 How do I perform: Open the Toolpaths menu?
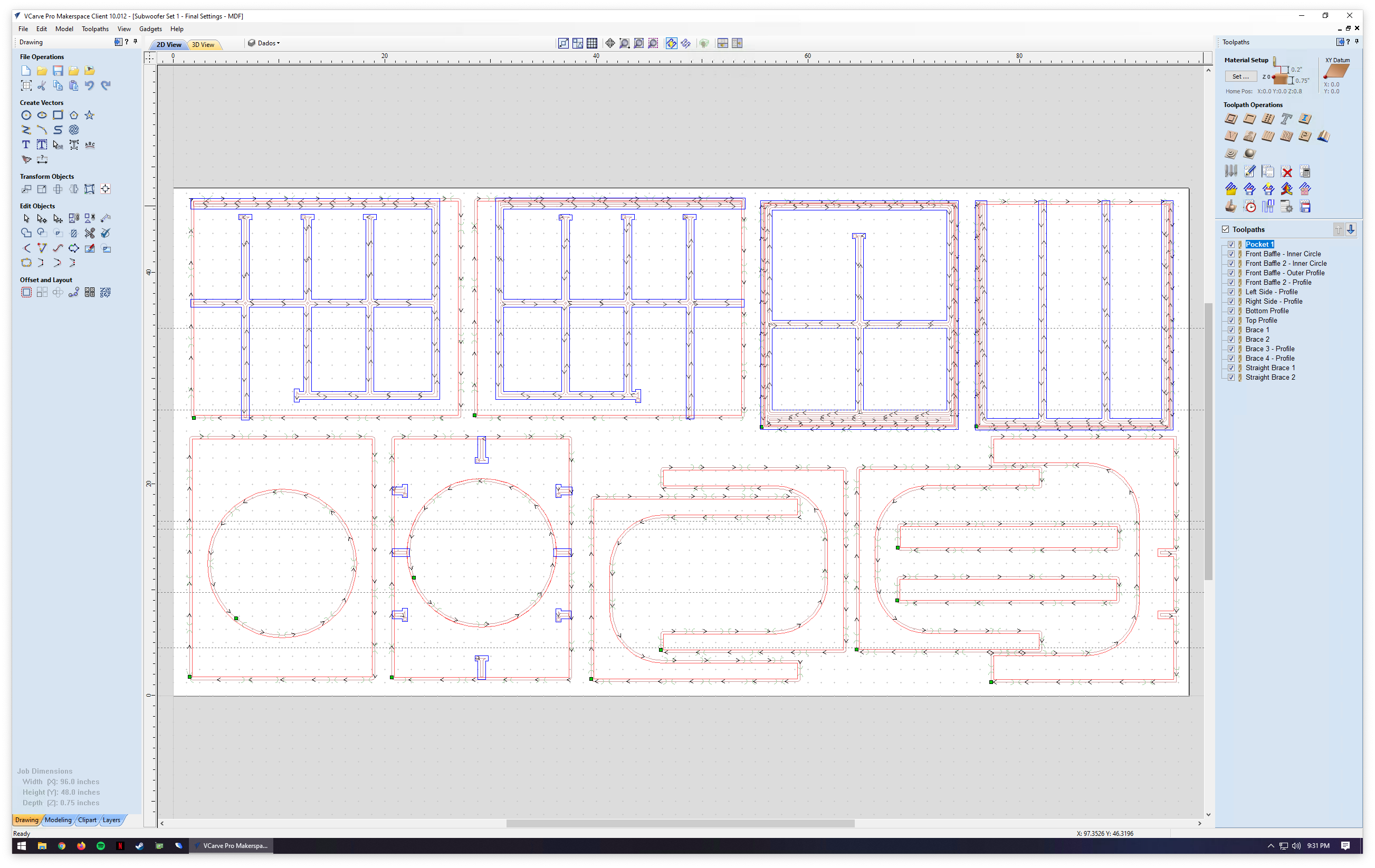point(95,29)
